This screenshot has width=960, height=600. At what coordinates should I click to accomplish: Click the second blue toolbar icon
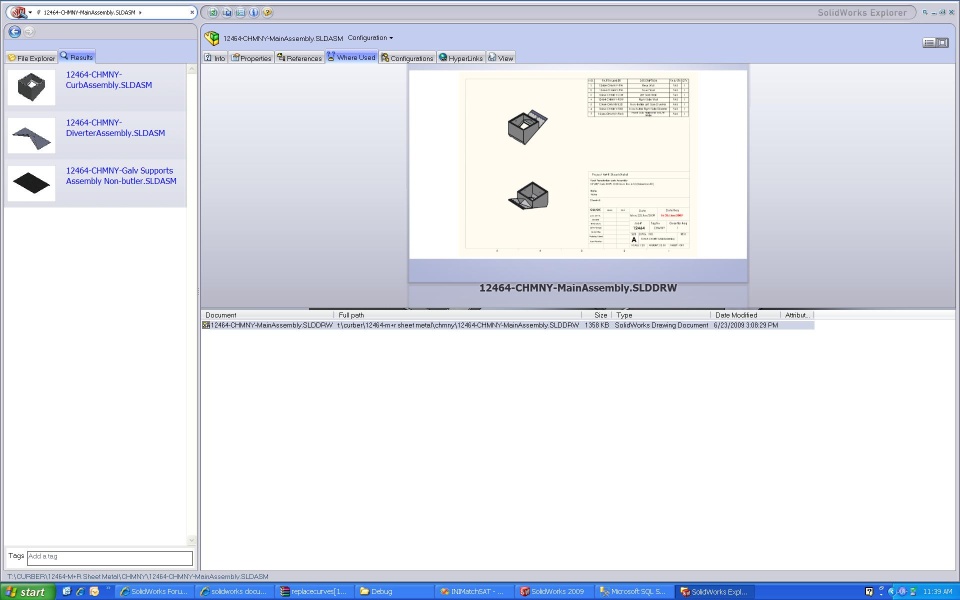click(x=227, y=12)
